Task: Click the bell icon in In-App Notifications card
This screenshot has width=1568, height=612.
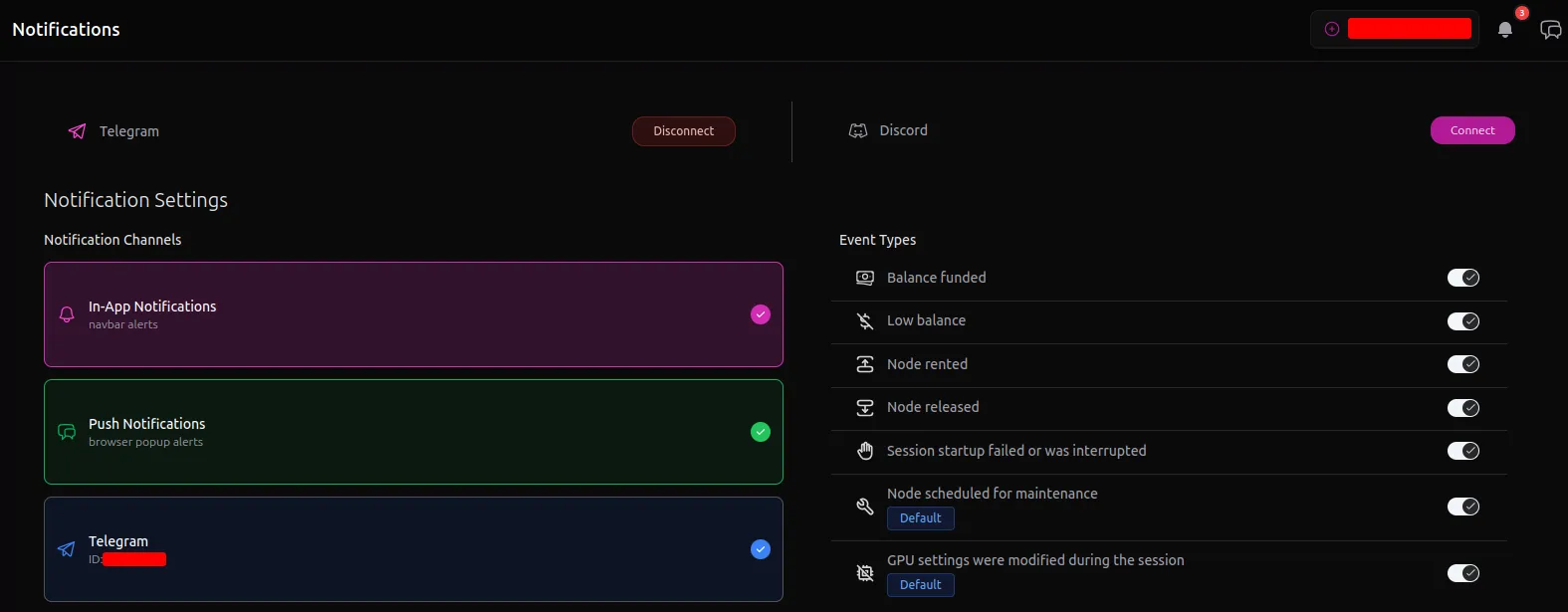Action: 67,314
